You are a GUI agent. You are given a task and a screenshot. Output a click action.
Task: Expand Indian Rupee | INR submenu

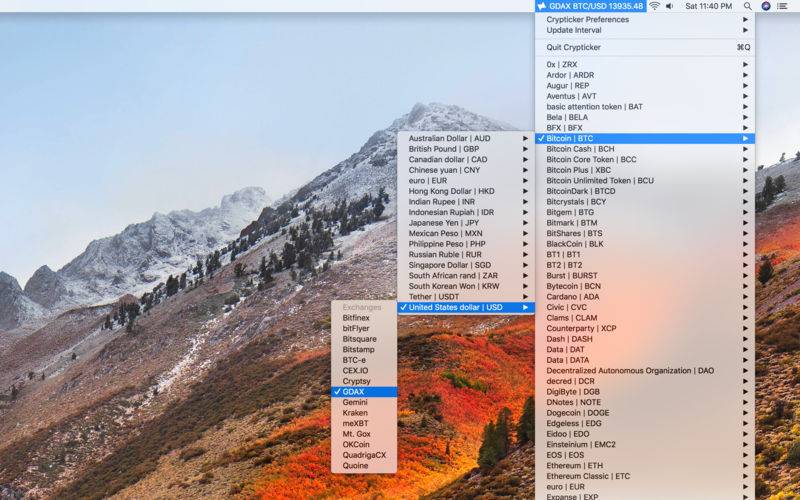(x=466, y=202)
